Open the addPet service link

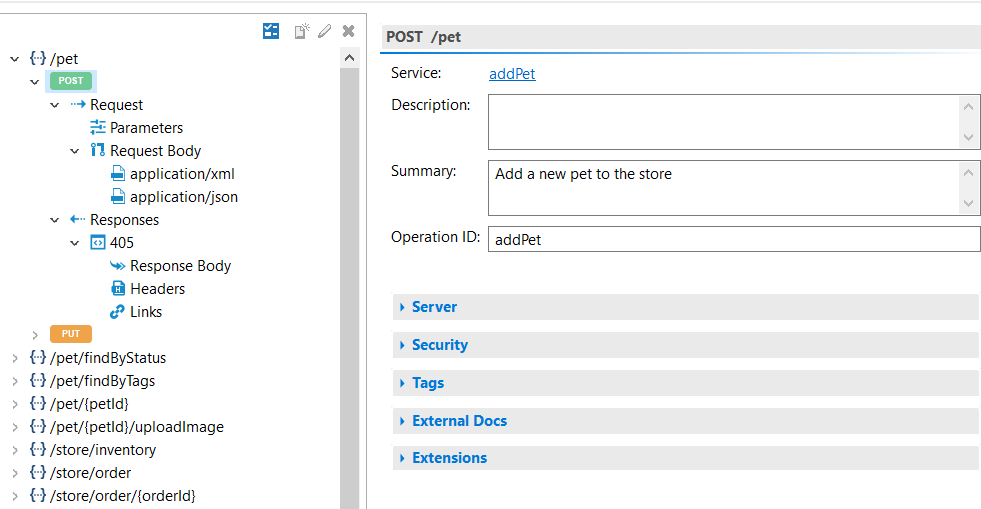click(x=512, y=73)
